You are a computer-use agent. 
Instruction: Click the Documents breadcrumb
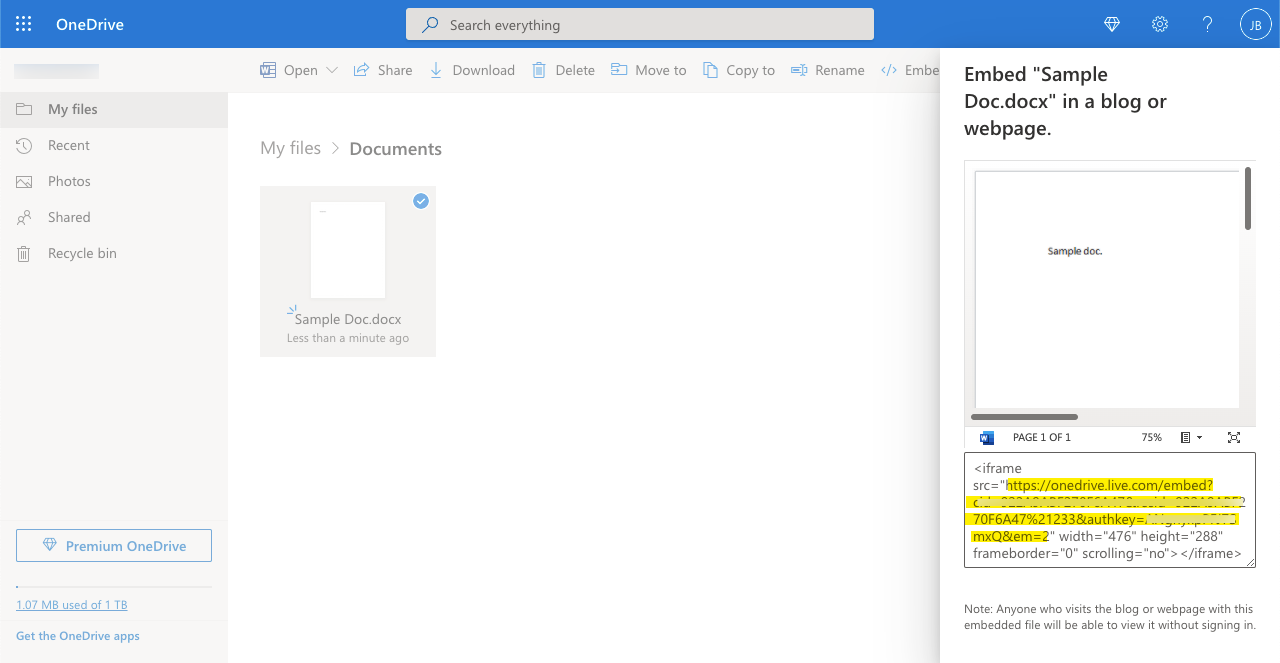(x=395, y=149)
